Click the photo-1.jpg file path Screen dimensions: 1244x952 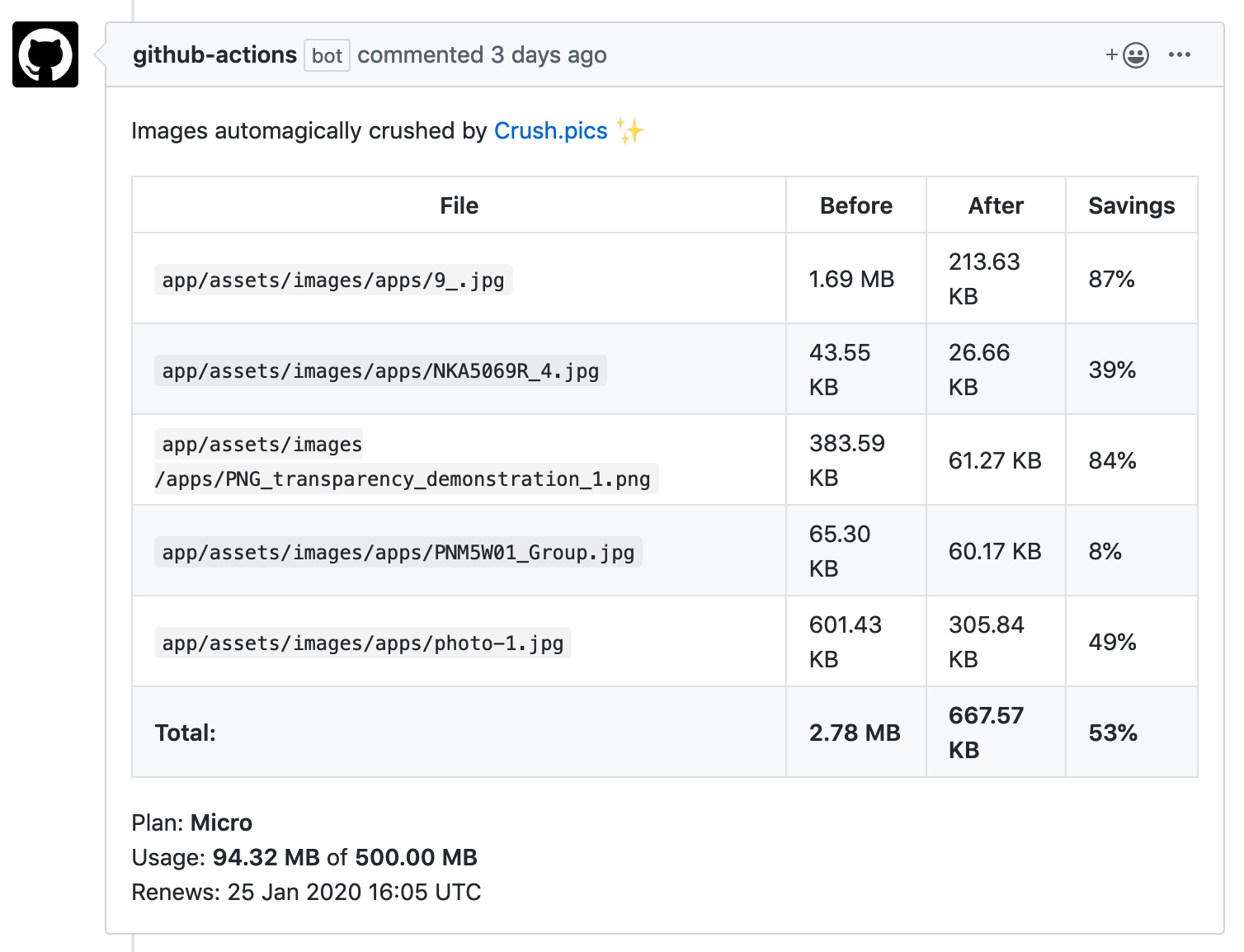(x=363, y=643)
